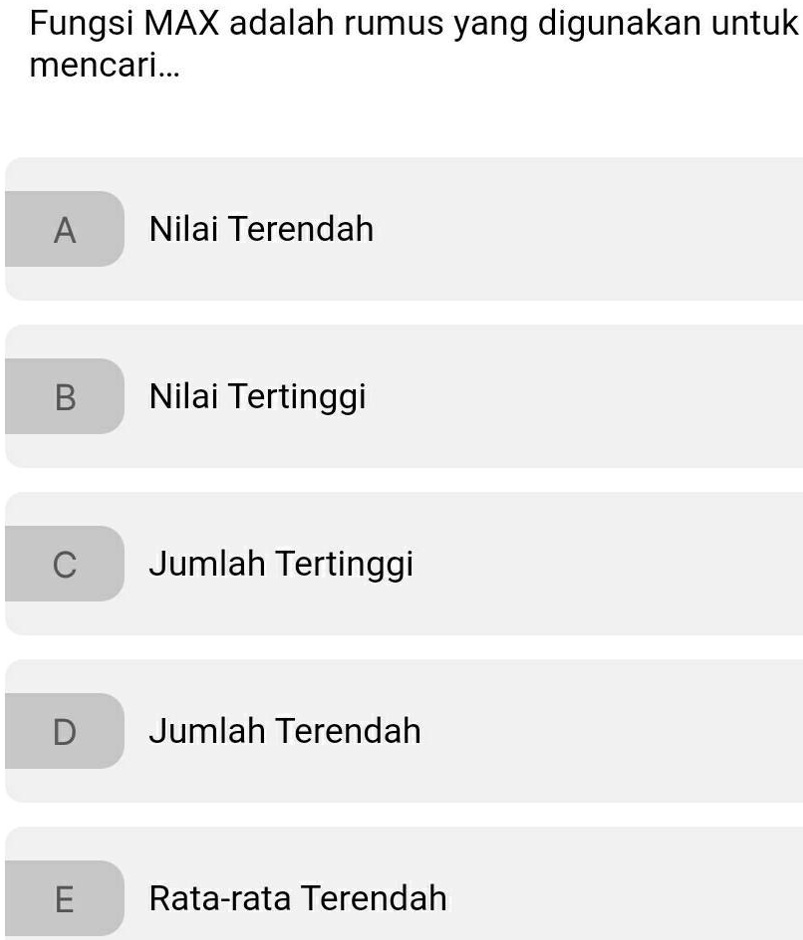Image resolution: width=803 pixels, height=940 pixels.
Task: Select the third answer row
Action: click(400, 563)
